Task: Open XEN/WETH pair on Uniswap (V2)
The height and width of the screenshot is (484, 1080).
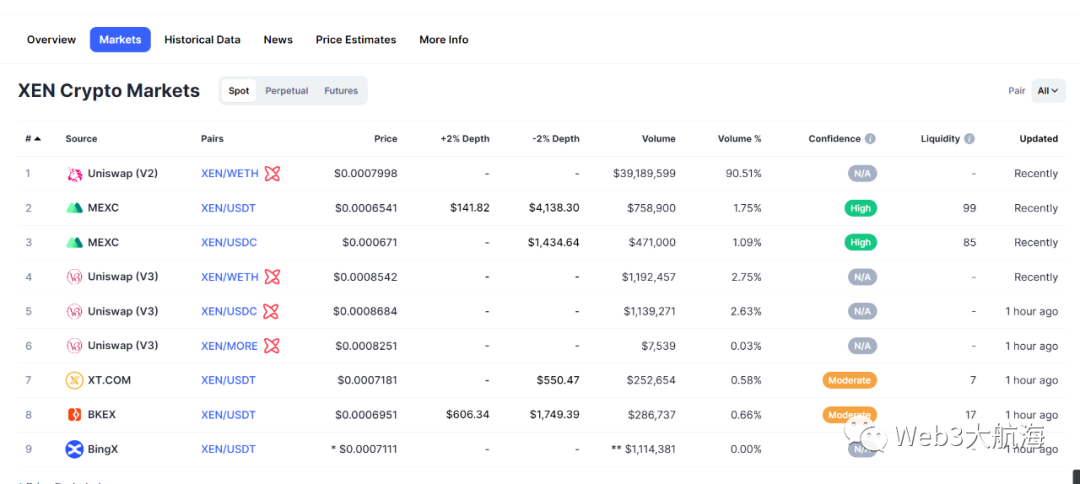Action: [x=230, y=173]
